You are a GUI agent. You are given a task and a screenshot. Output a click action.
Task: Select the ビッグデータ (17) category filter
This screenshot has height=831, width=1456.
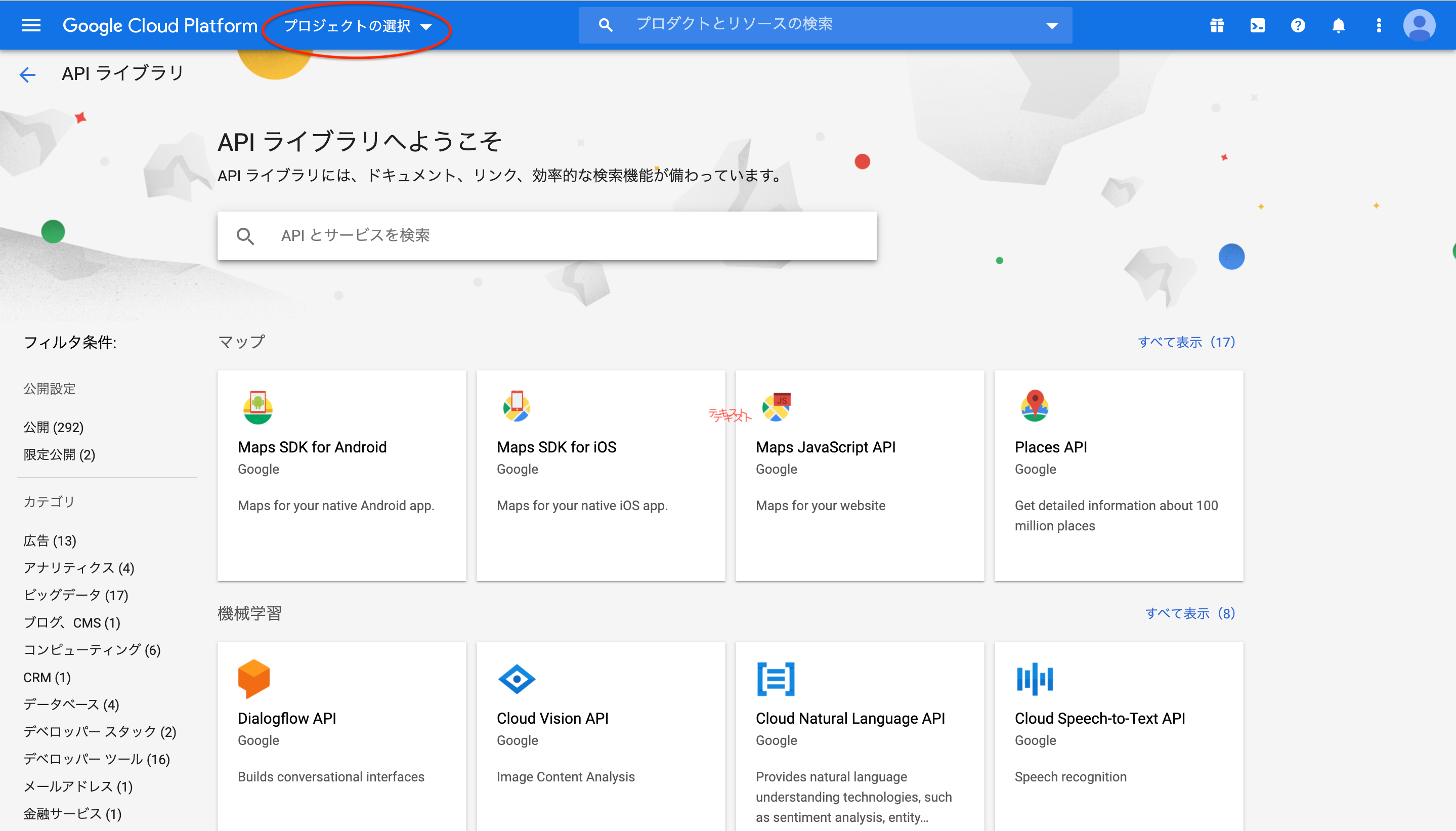coord(76,595)
